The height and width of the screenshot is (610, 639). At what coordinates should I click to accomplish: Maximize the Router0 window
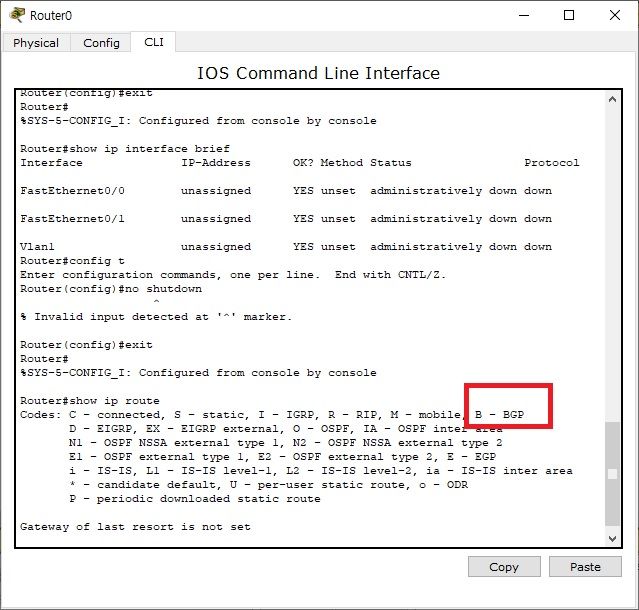click(x=569, y=15)
